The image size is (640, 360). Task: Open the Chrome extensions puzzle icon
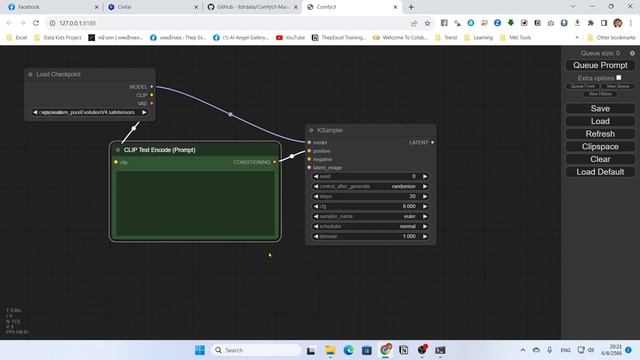click(x=591, y=23)
